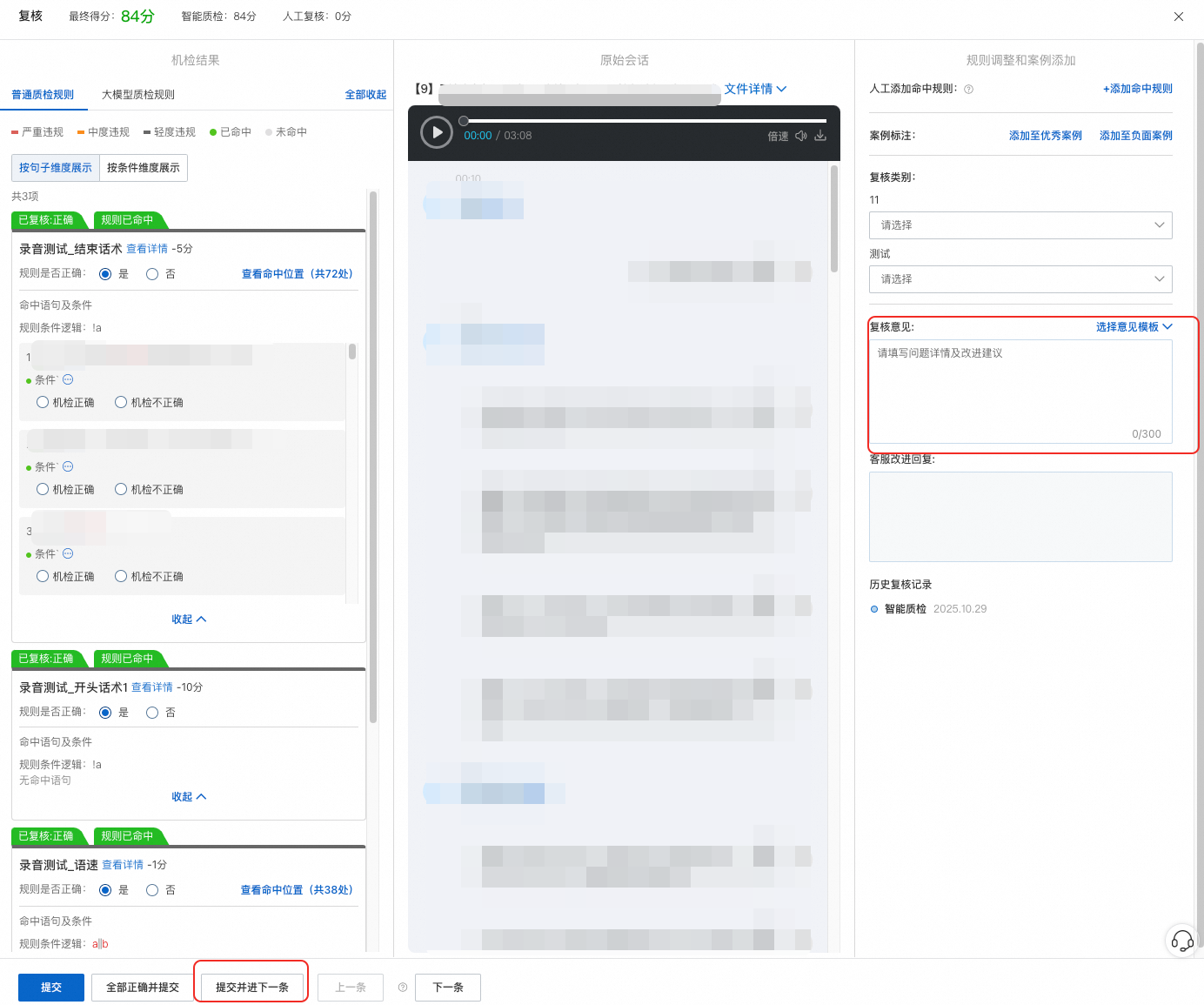Select 按条件维度展示 view
Viewport: 1204px width, 1005px height.
(x=144, y=168)
